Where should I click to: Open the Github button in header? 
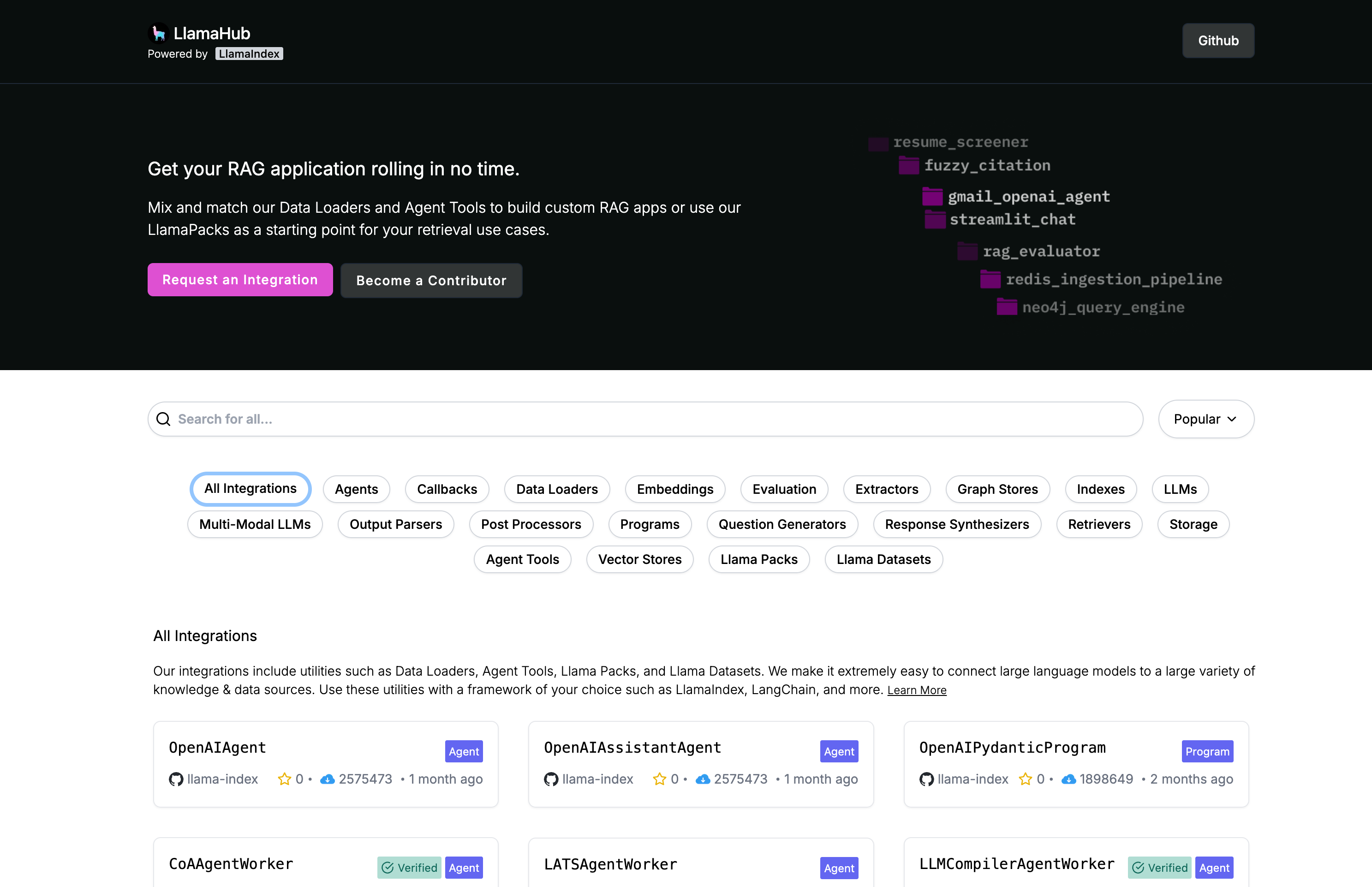point(1218,40)
